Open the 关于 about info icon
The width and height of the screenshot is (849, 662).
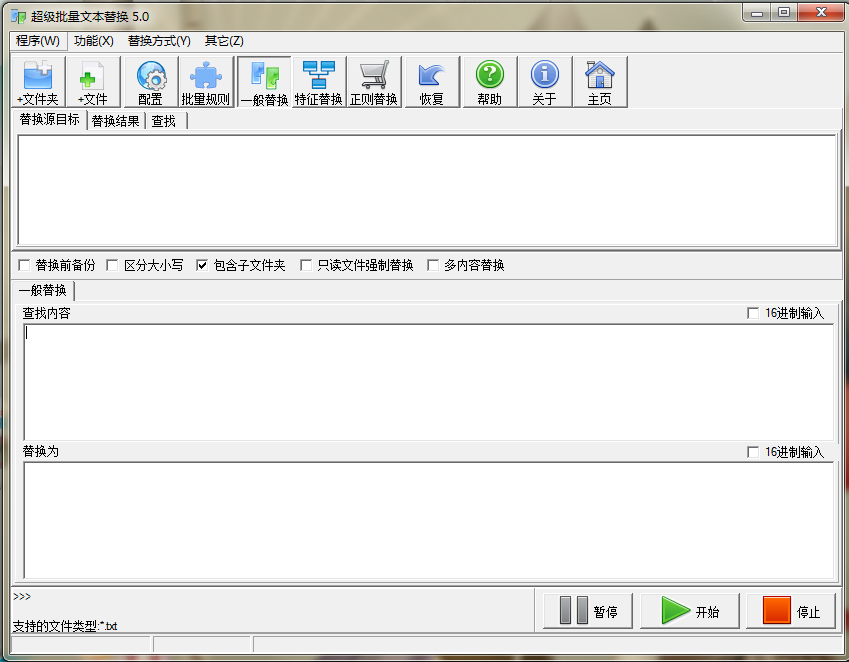(545, 82)
